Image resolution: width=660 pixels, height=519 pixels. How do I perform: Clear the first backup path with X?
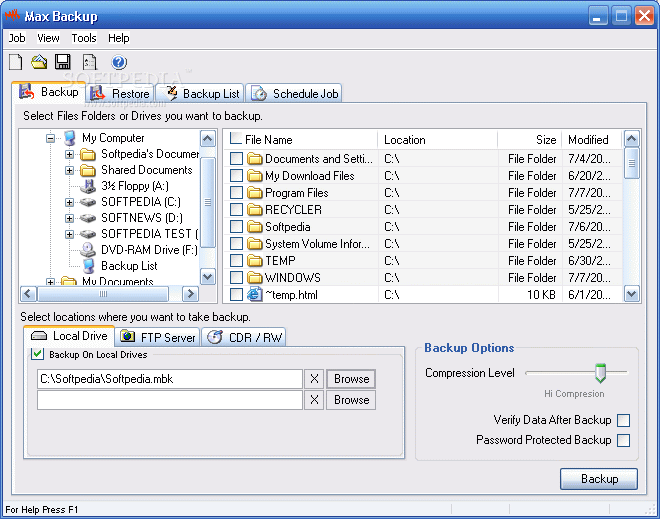click(314, 379)
